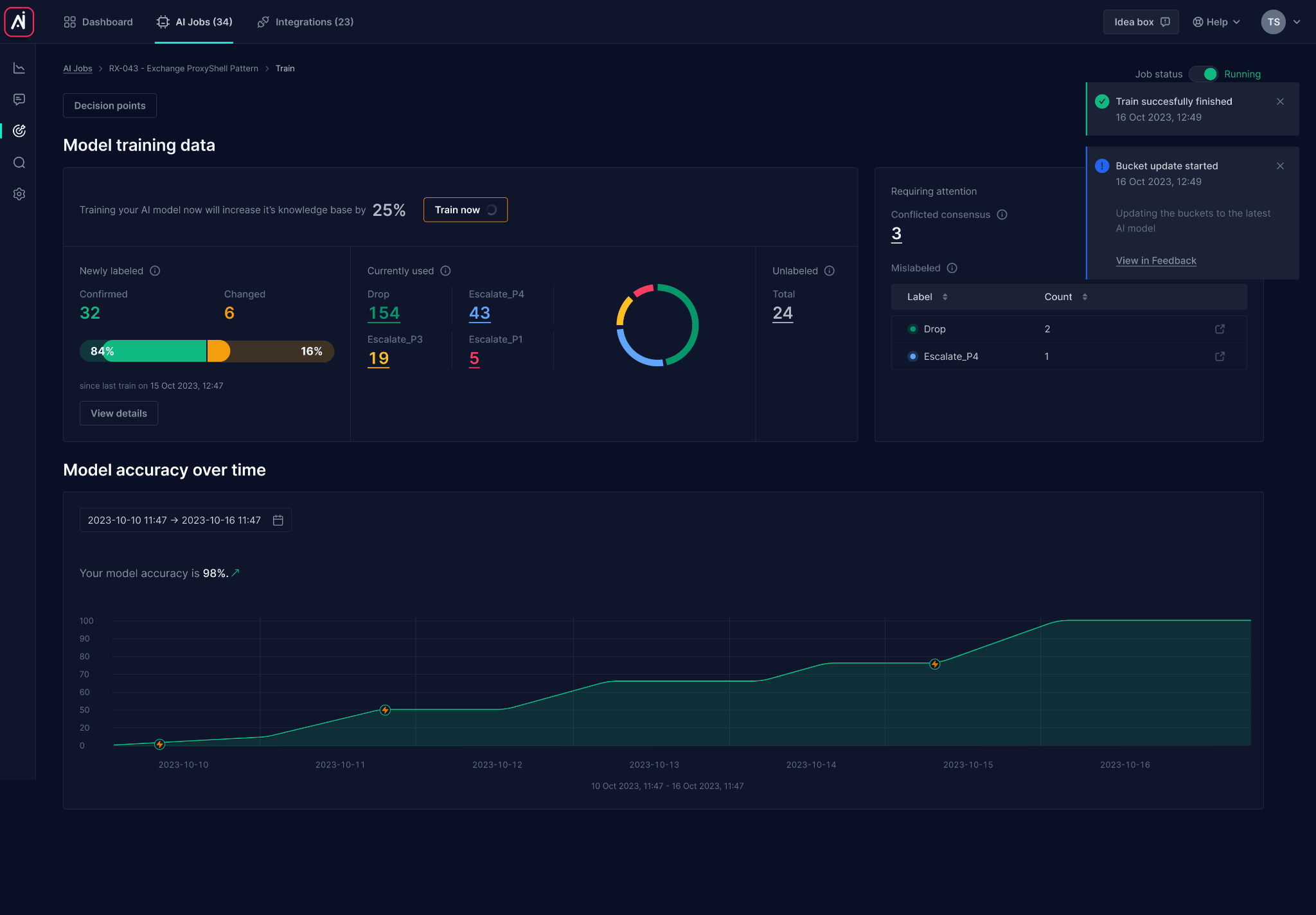Expand the Help dropdown menu
1316x915 pixels.
[x=1216, y=22]
